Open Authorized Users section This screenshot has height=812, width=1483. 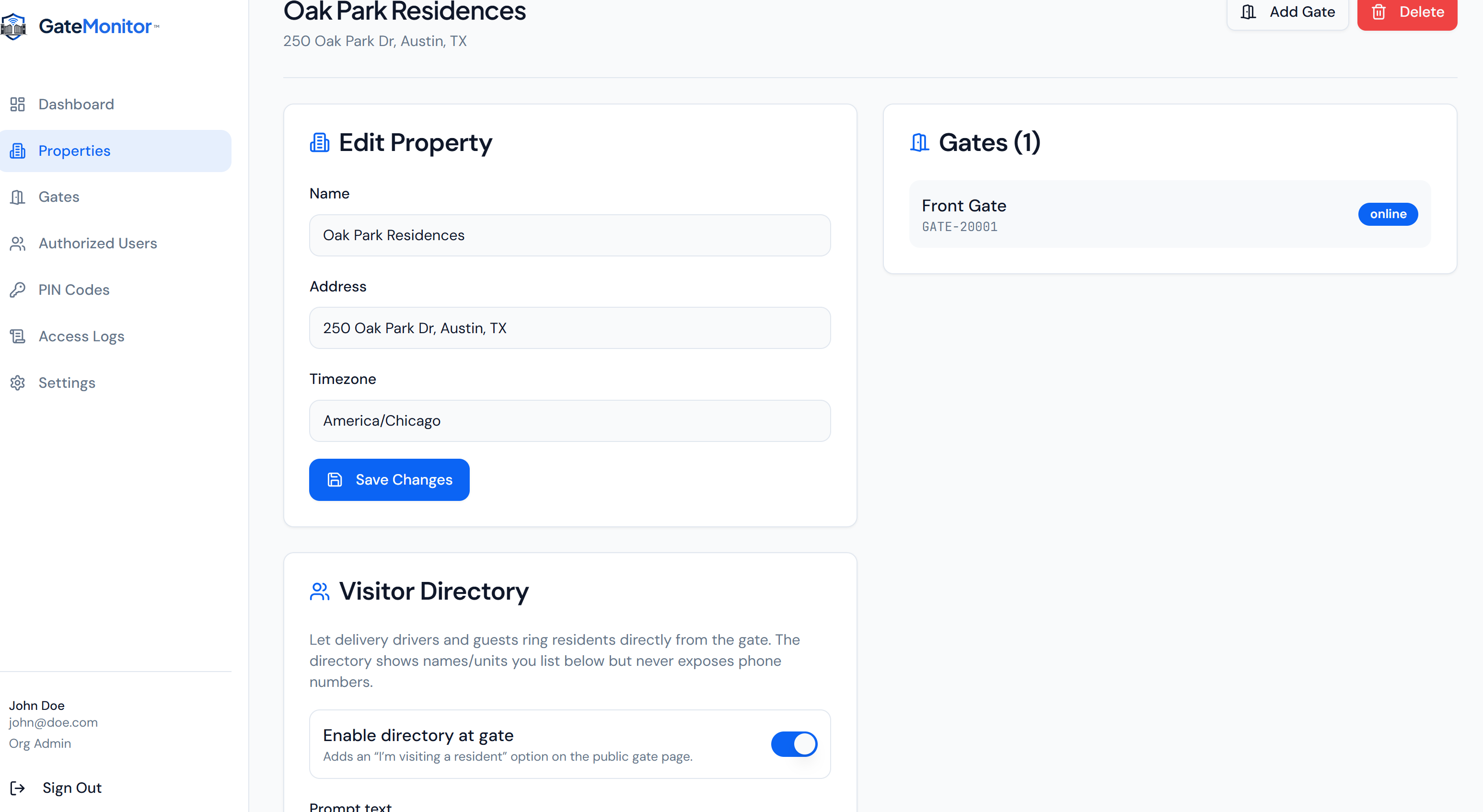(x=116, y=244)
